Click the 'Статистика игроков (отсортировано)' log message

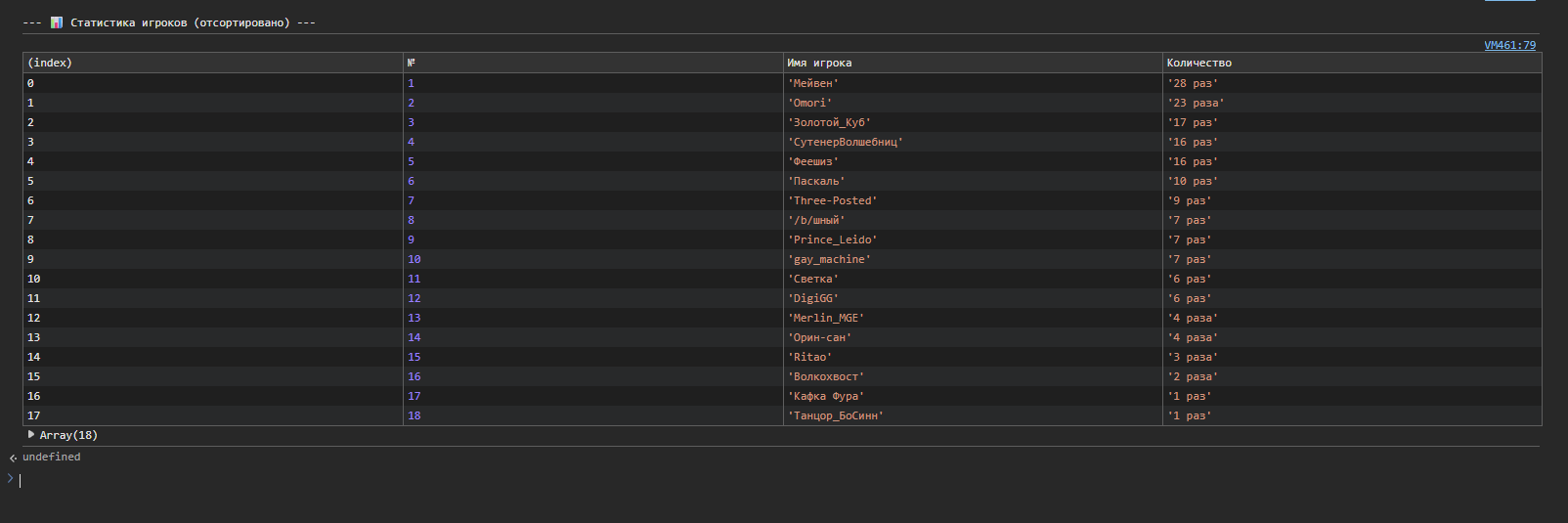click(180, 22)
